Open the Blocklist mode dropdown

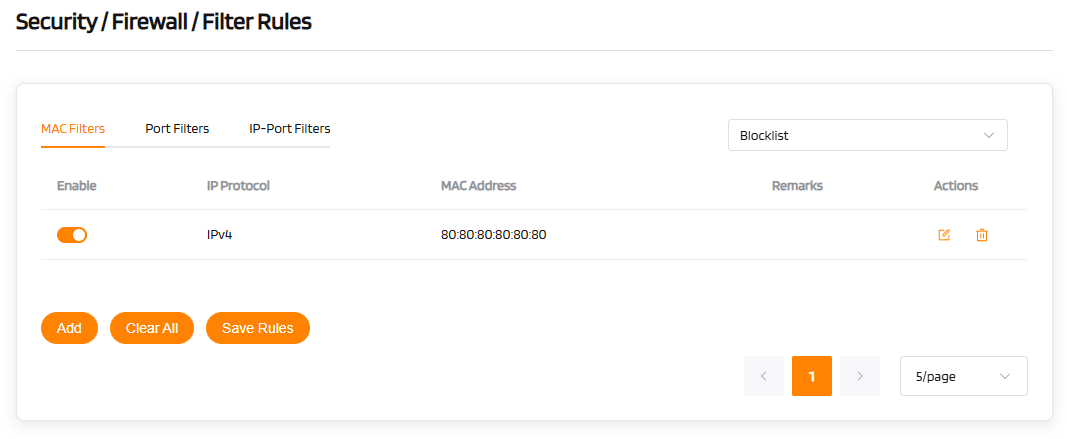867,135
